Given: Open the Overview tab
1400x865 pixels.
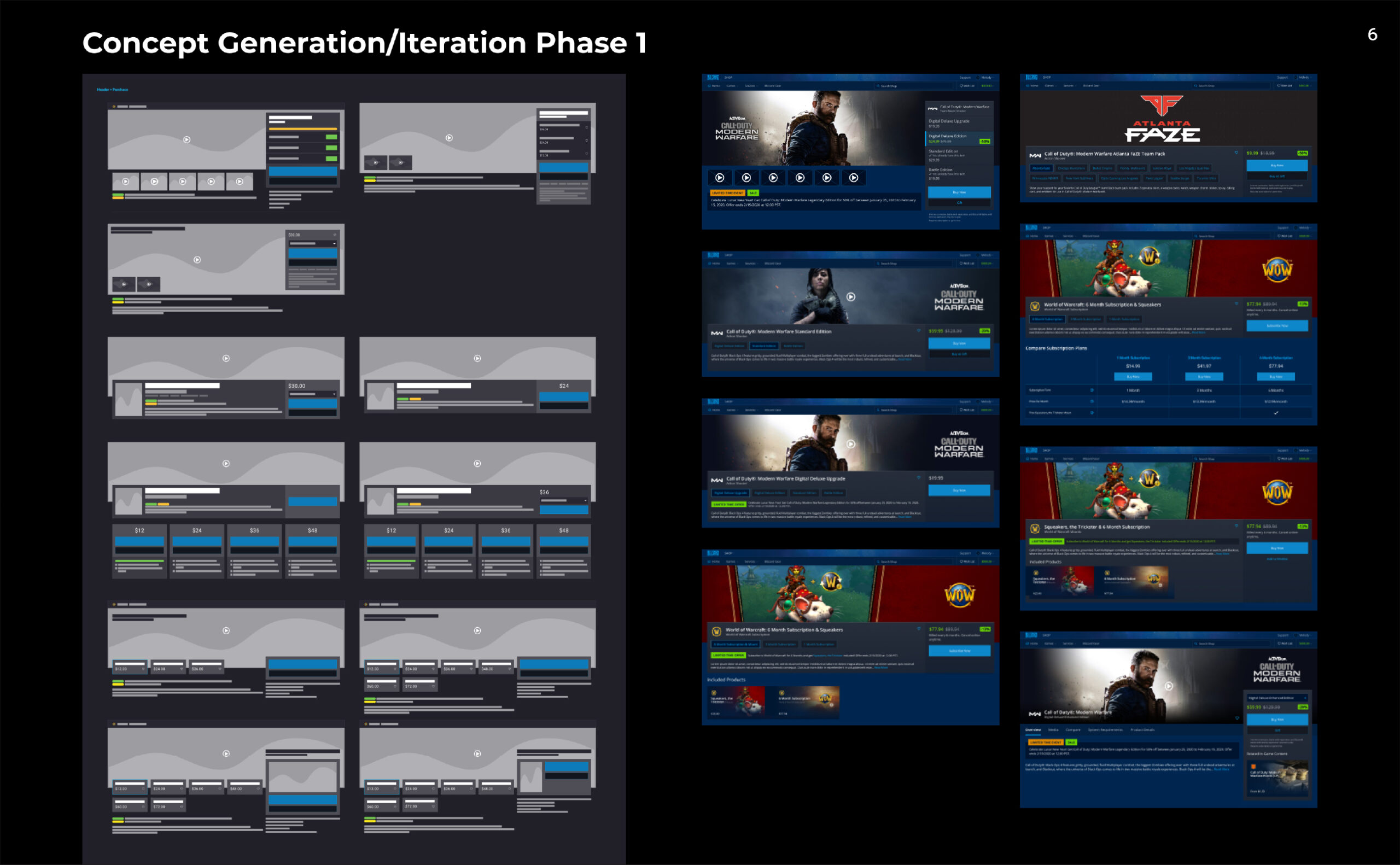Looking at the screenshot, I should (1033, 730).
